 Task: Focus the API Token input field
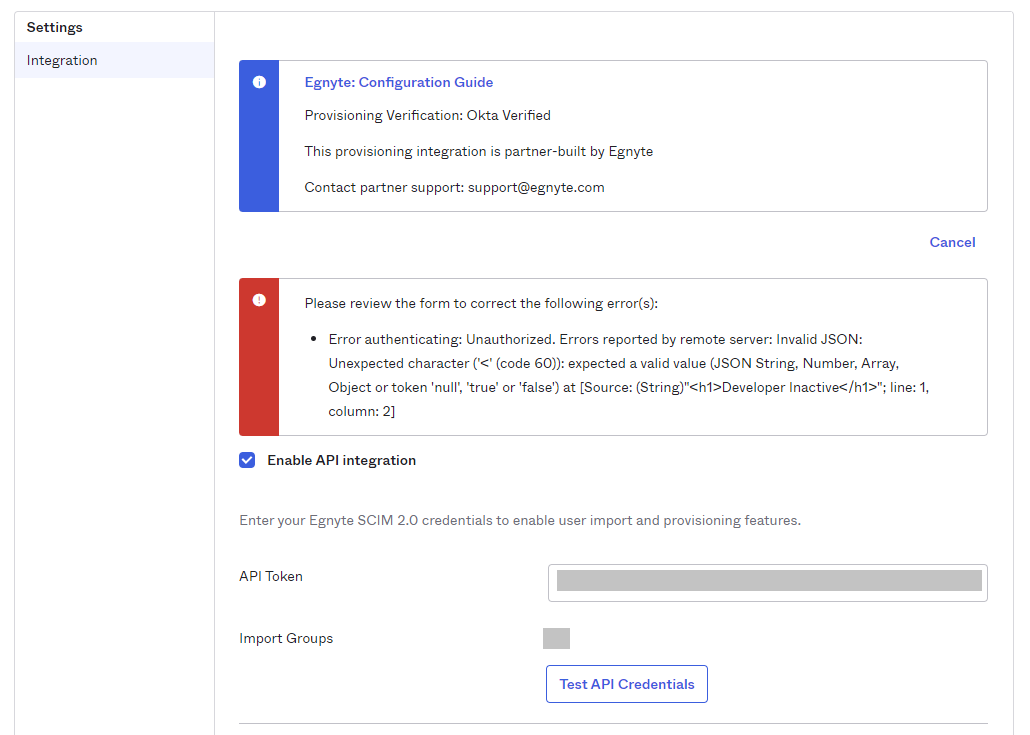[x=767, y=582]
